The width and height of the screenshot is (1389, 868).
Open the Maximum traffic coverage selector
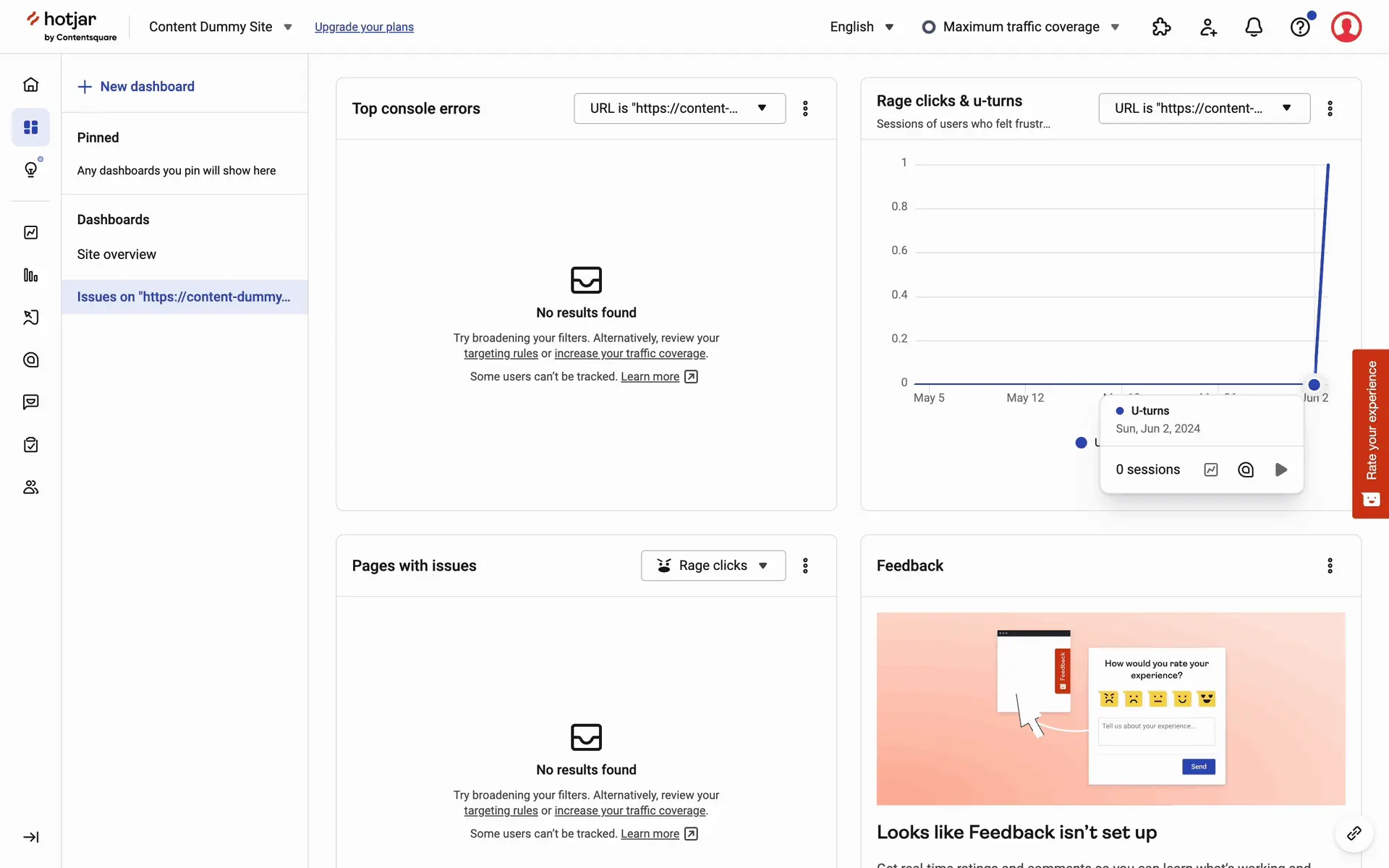(1021, 27)
